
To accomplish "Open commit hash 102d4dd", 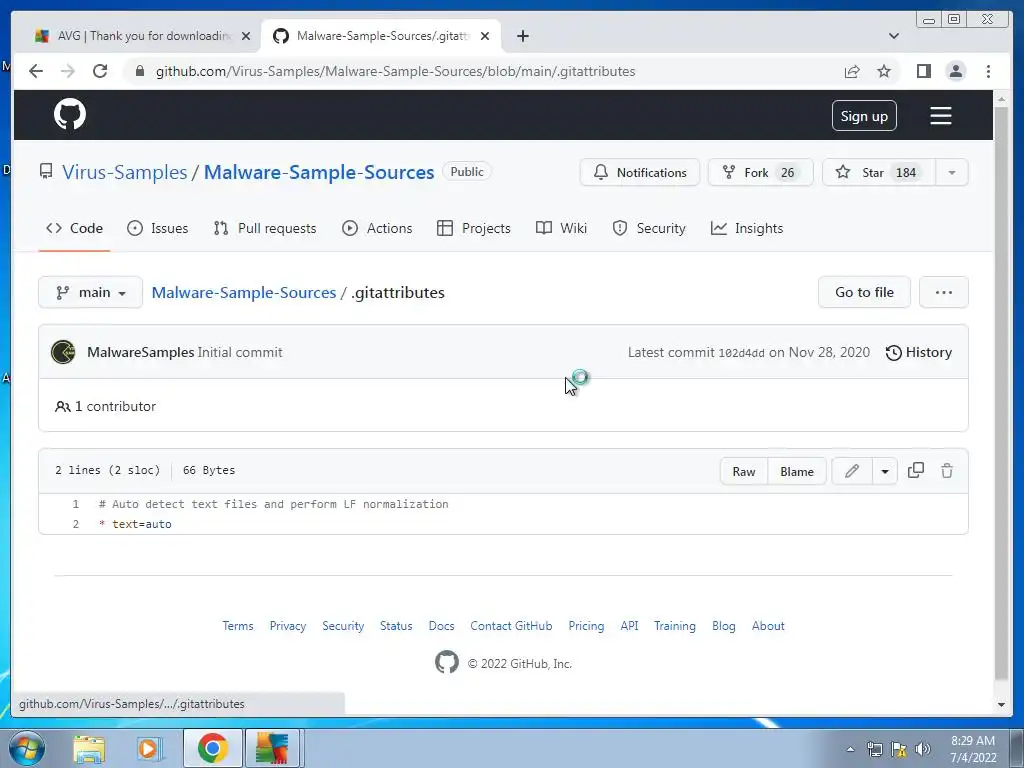I will coord(741,353).
